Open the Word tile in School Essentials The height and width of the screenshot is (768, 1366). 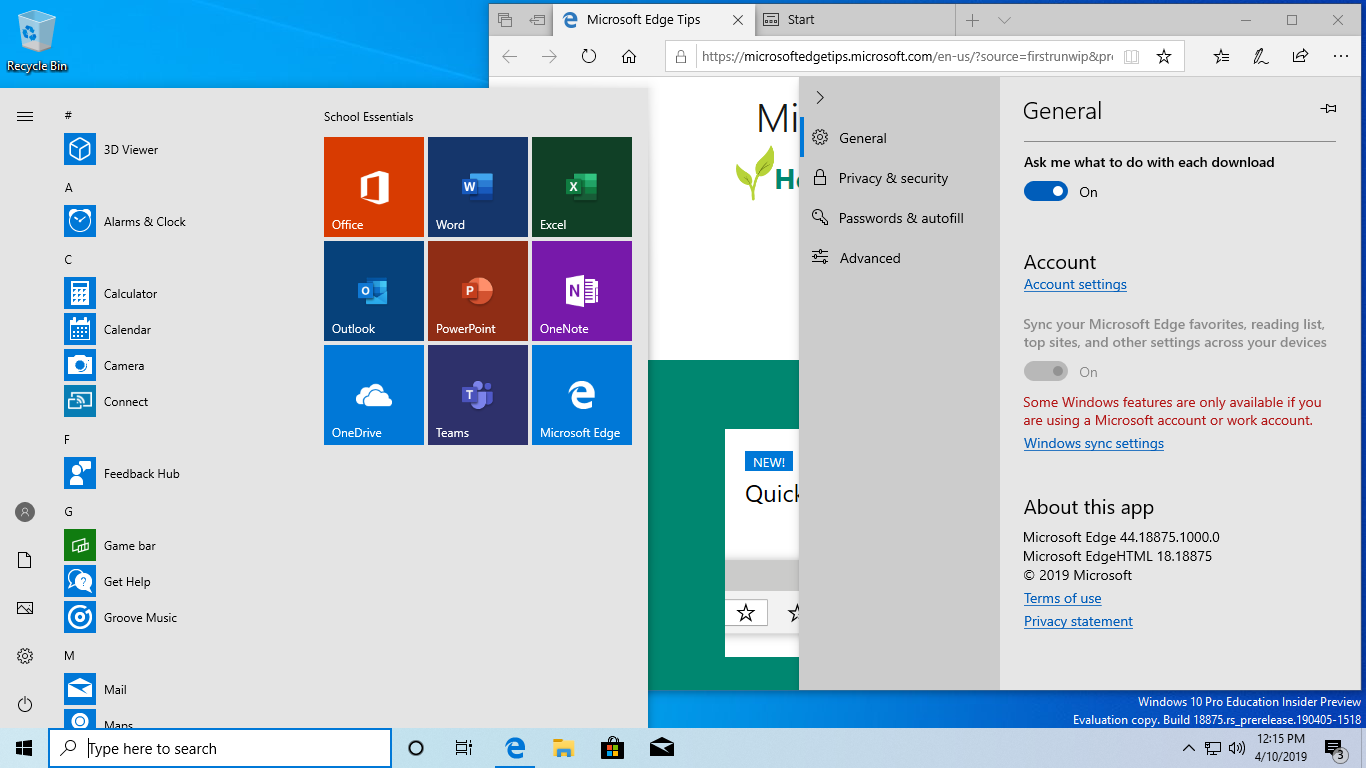click(x=477, y=187)
